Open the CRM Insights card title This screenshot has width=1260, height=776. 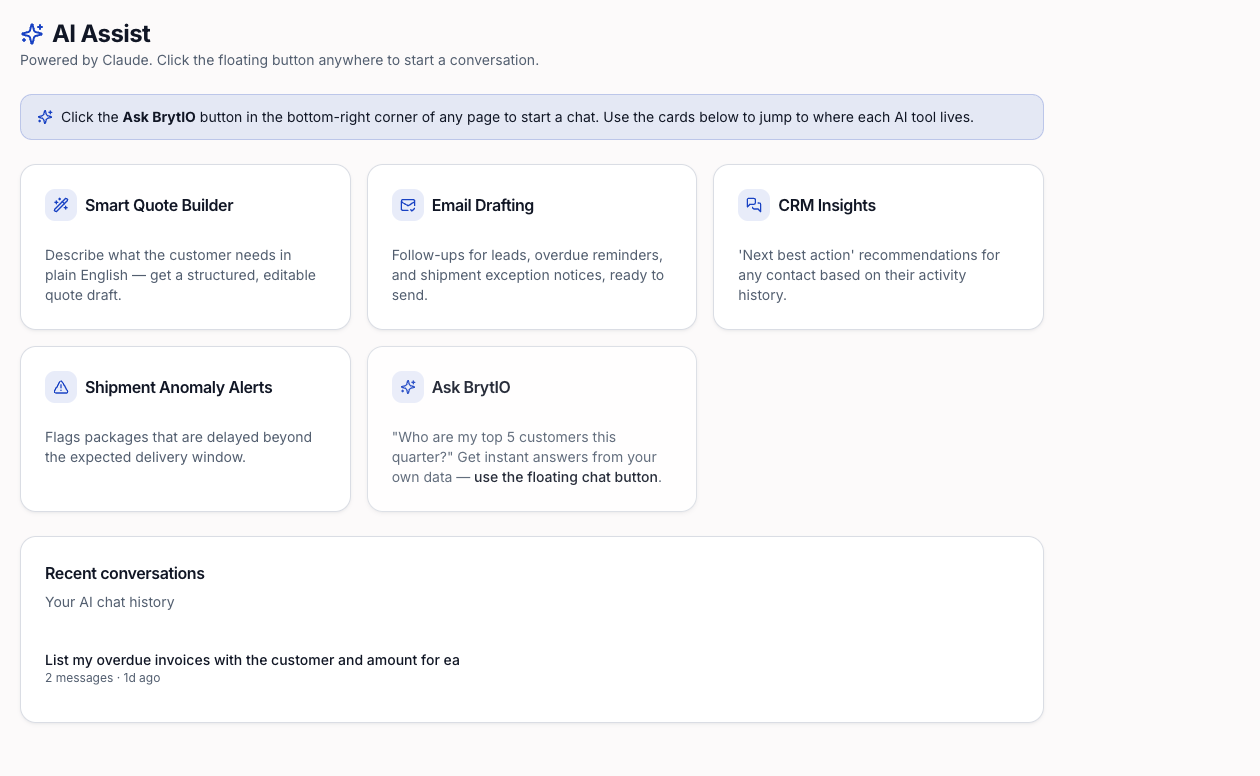(x=827, y=205)
